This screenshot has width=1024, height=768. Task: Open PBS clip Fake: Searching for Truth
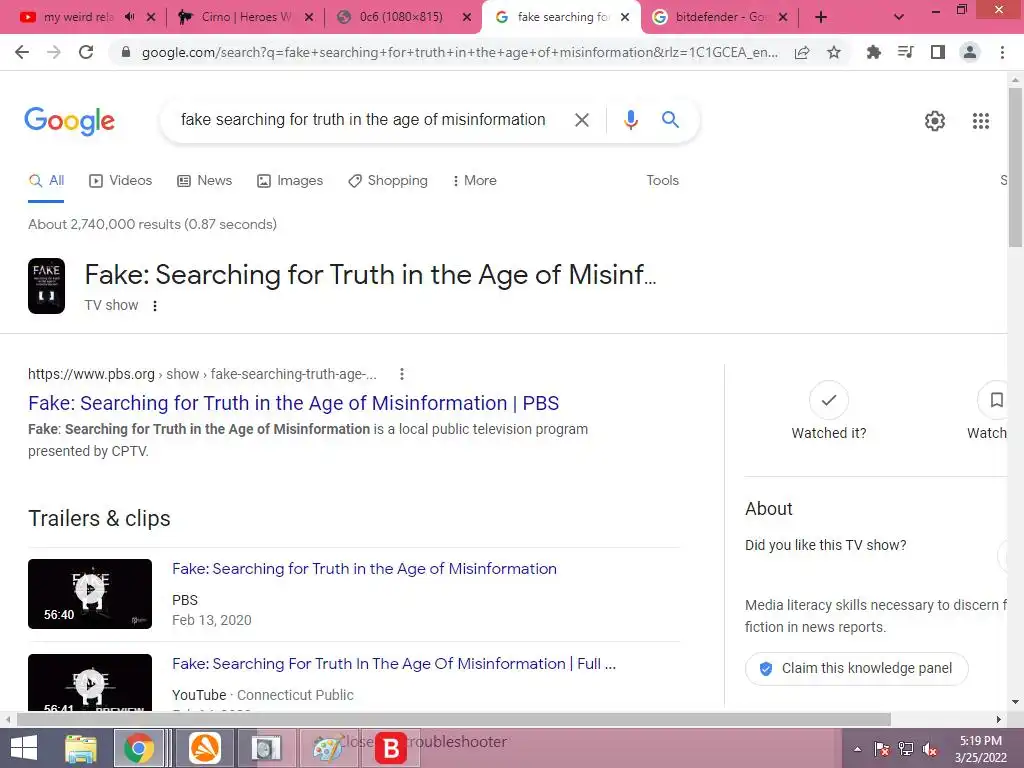(x=364, y=569)
